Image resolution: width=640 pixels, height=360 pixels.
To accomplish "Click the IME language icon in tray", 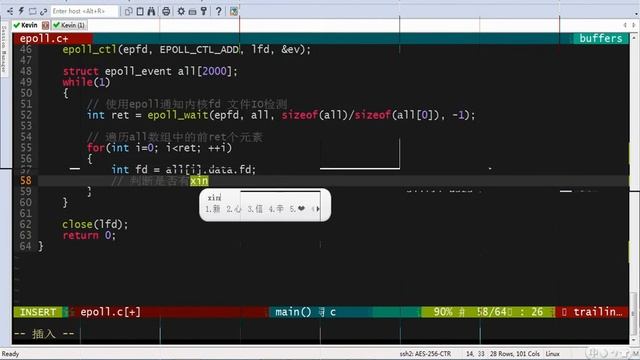I will point(593,353).
